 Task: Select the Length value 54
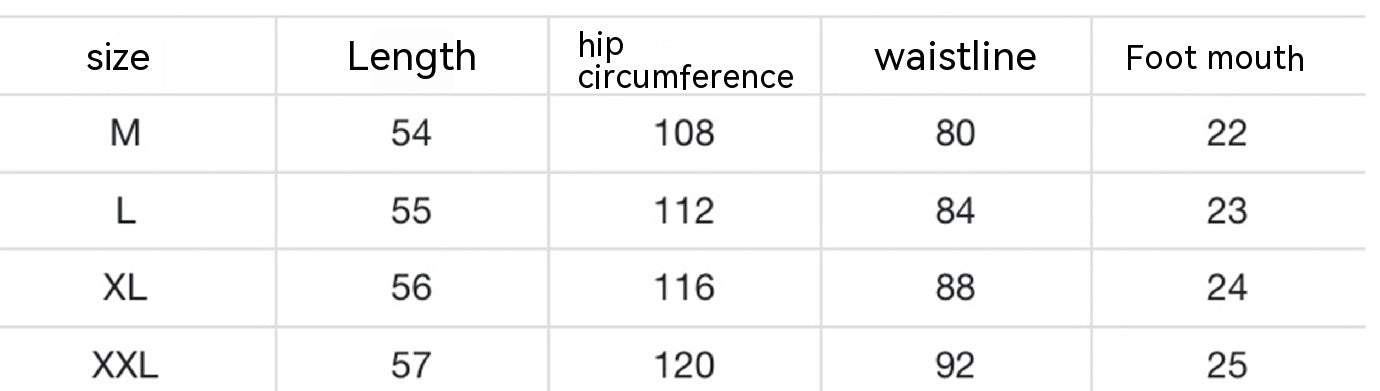click(x=411, y=133)
